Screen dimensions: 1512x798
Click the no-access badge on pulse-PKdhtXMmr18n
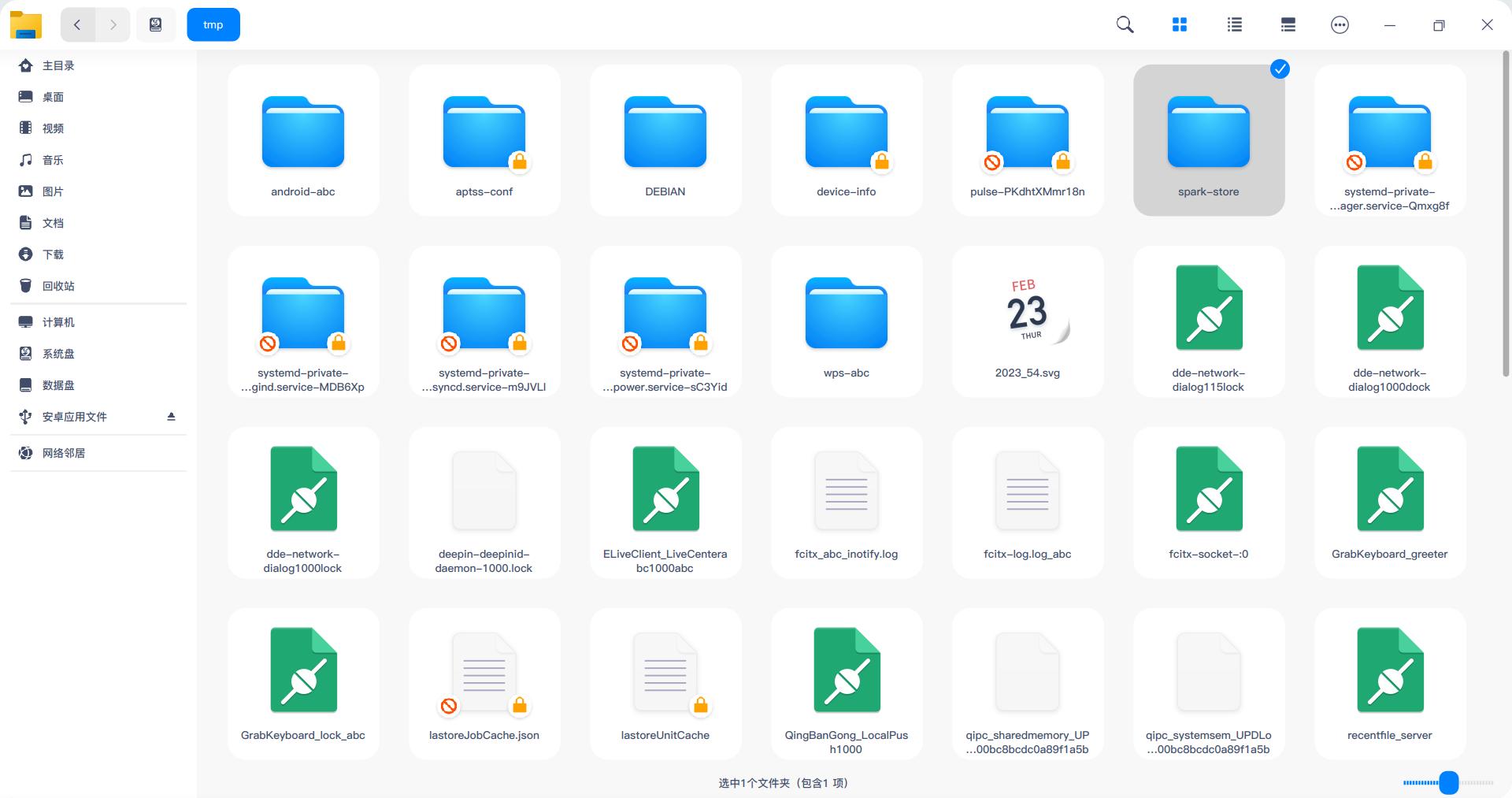pos(991,163)
